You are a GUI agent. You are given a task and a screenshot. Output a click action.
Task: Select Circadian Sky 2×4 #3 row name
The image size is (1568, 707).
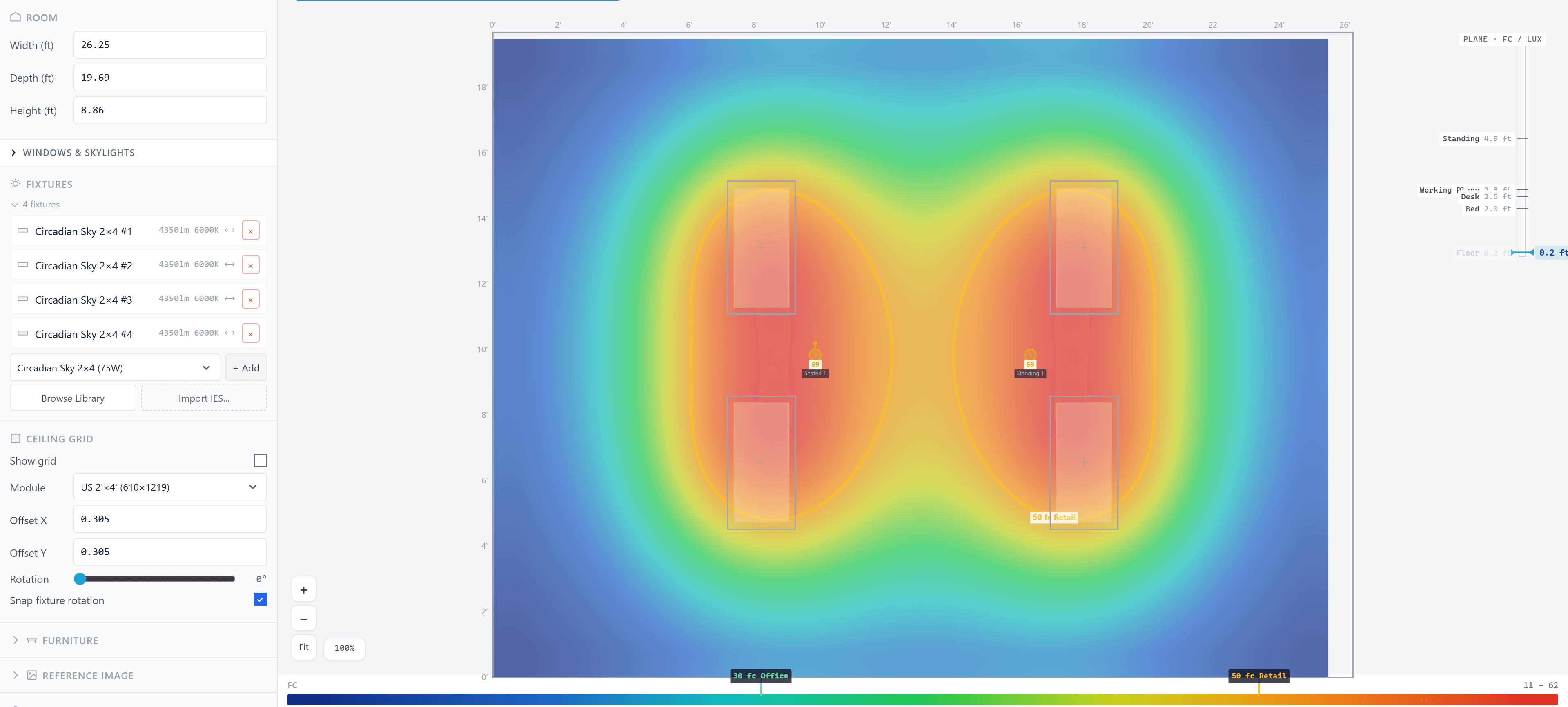[x=83, y=300]
